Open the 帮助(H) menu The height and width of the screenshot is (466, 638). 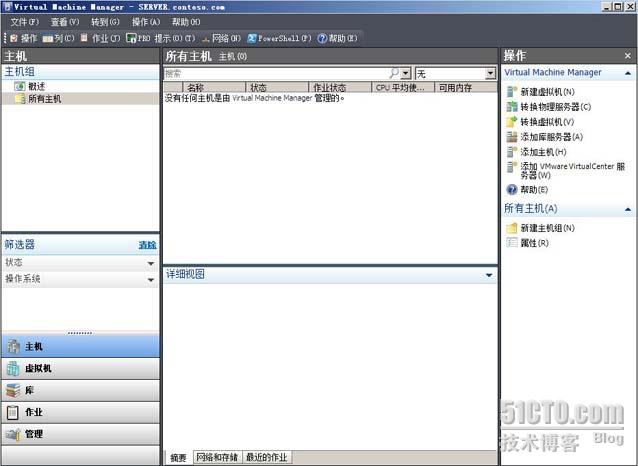[x=186, y=22]
